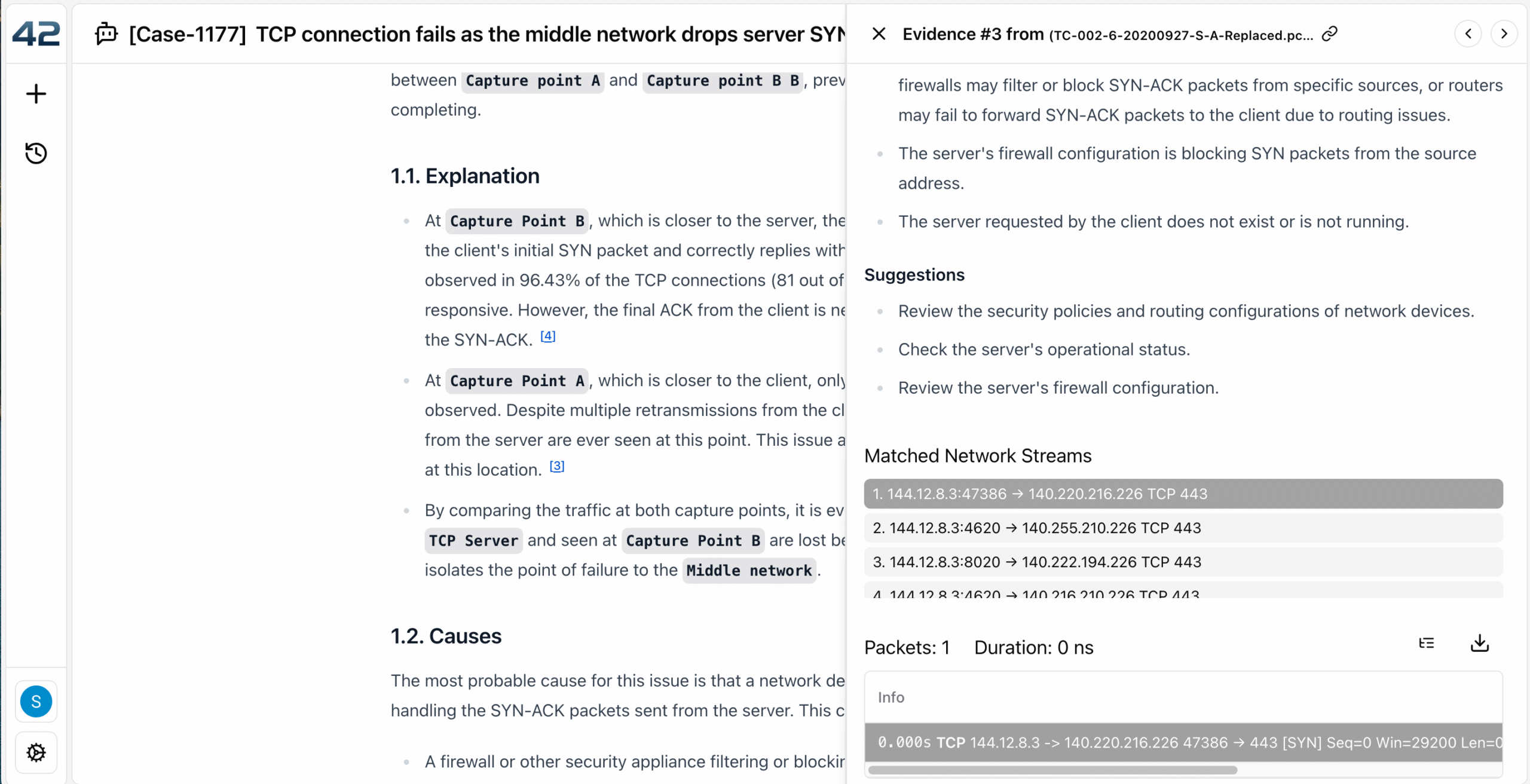1530x784 pixels.
Task: Select stream 144.12.8.3:8020 to 140.222.194.226
Action: [x=1183, y=562]
